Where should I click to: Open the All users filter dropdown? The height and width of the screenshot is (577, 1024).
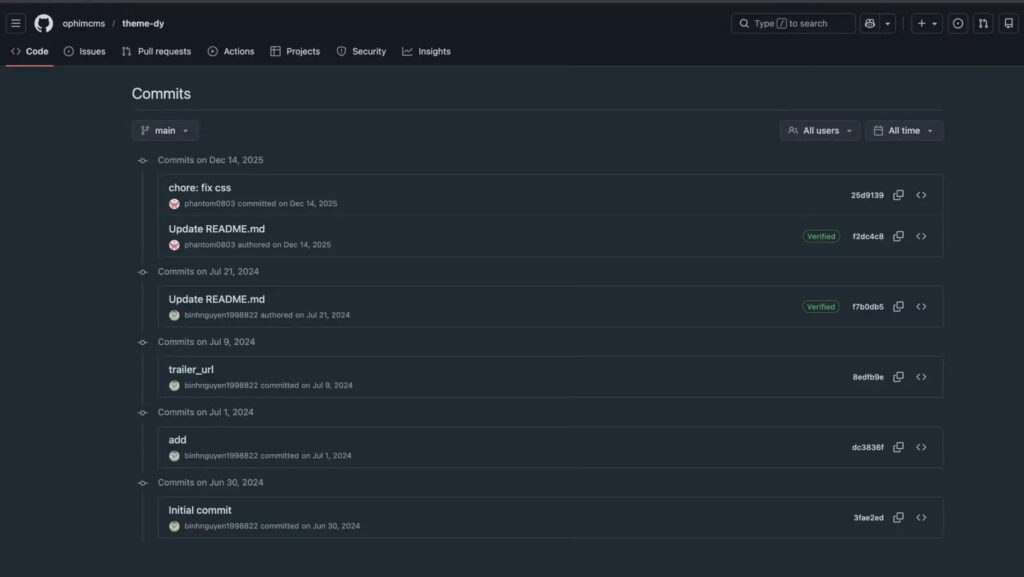819,130
